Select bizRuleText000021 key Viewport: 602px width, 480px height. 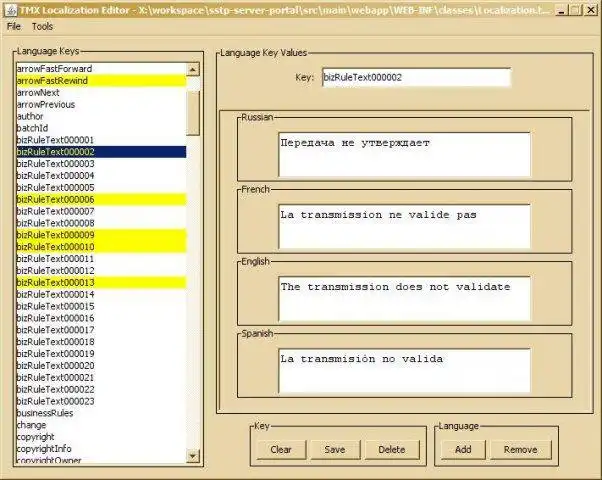point(101,378)
